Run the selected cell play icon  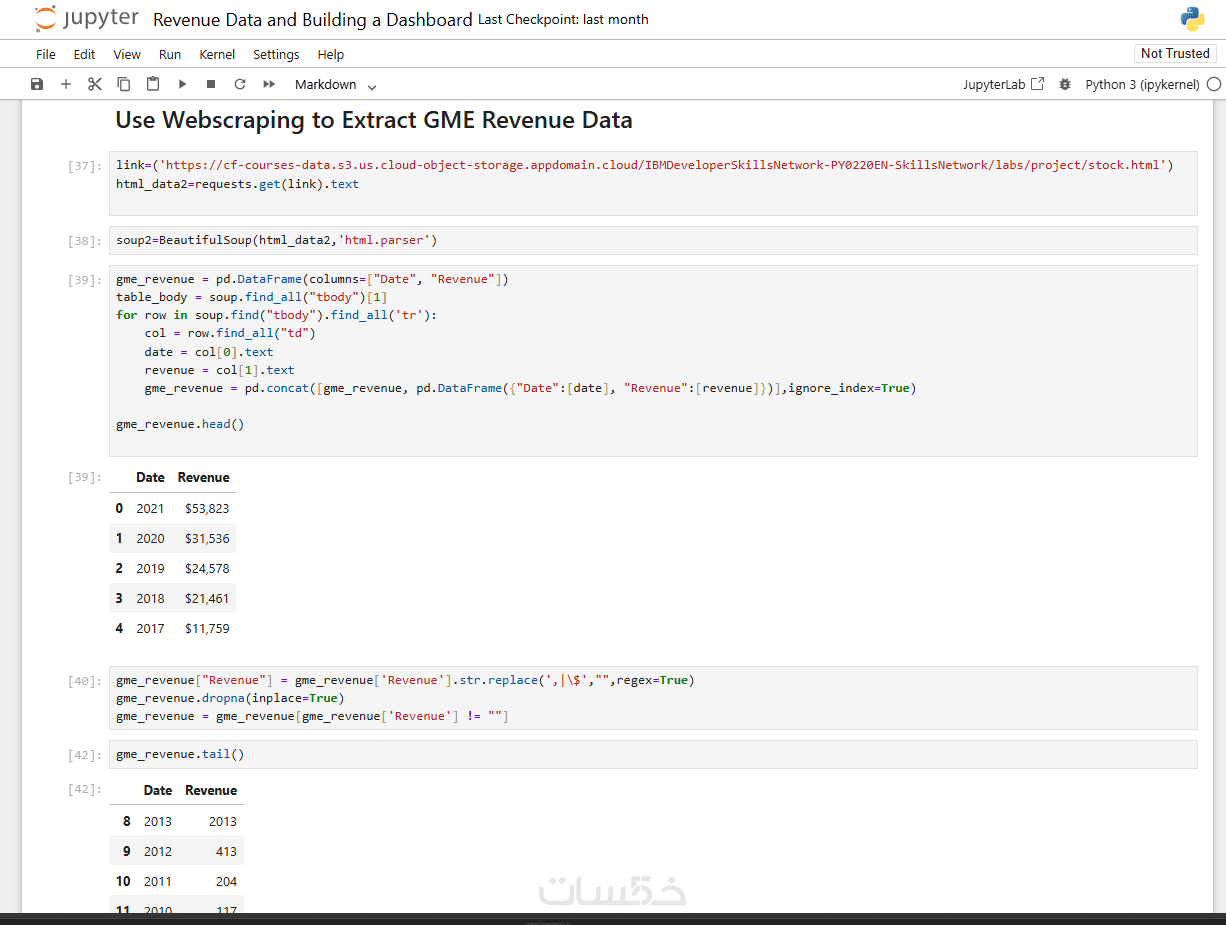[182, 84]
